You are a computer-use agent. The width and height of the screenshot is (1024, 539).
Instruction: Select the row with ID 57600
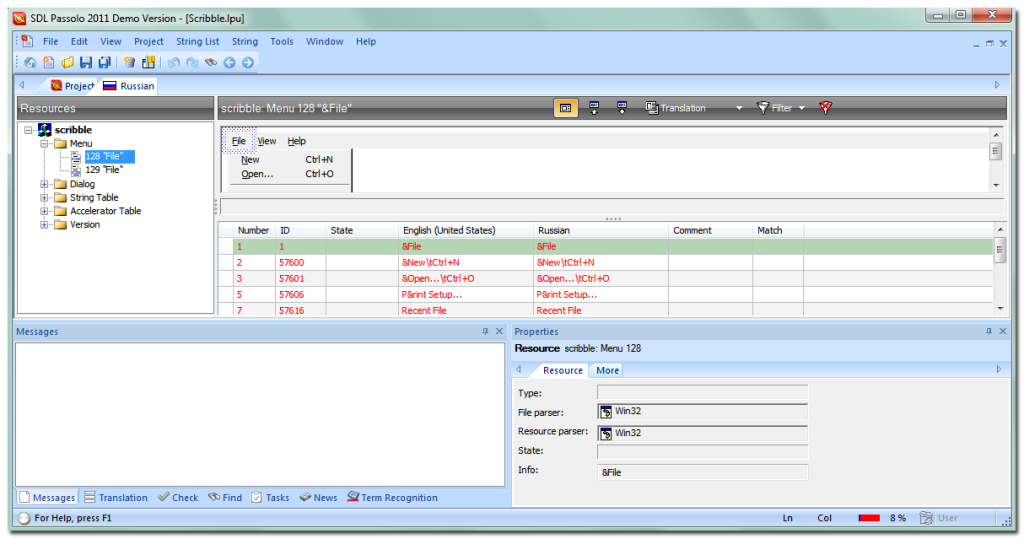(606, 263)
